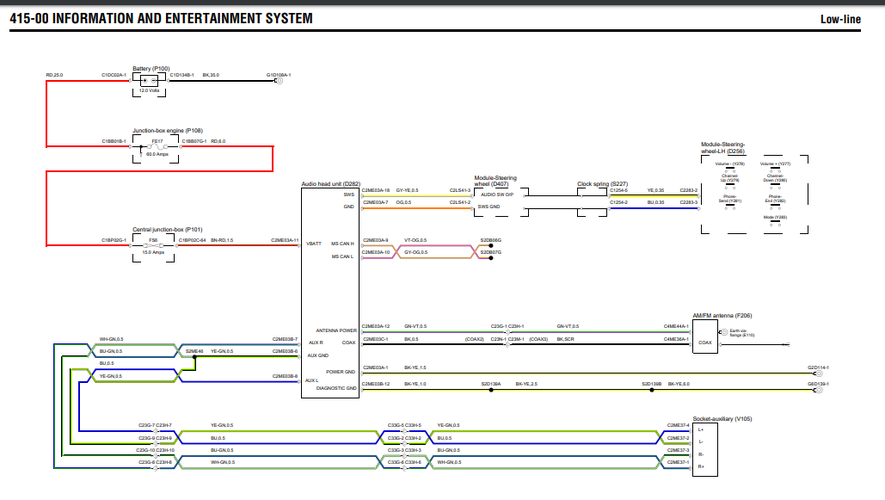Click the S2D139B splice dot
This screenshot has height=500, width=885.
651,390
